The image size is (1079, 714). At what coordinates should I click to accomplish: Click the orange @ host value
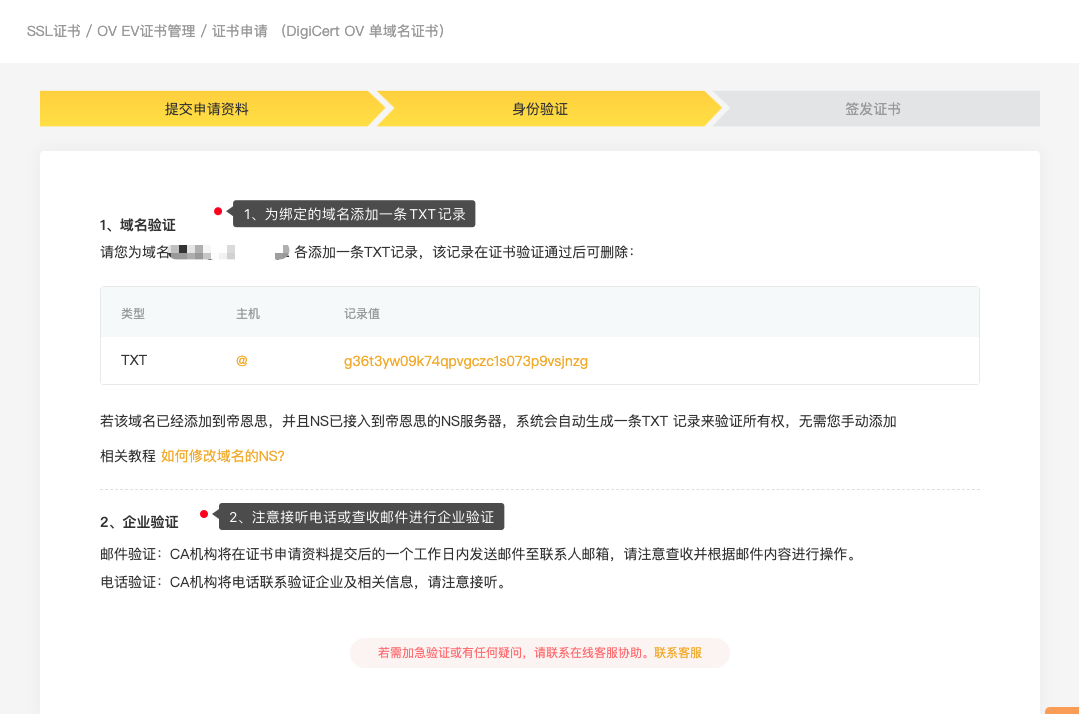click(x=241, y=360)
